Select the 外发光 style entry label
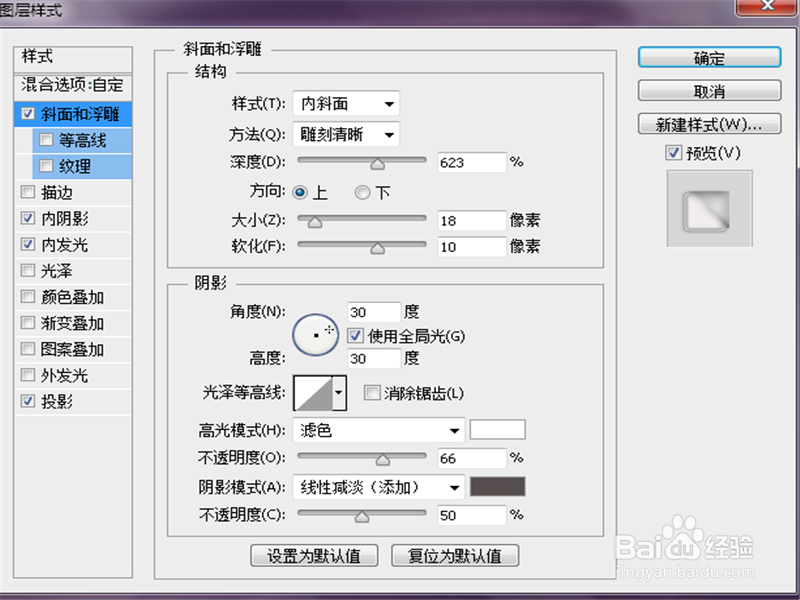This screenshot has width=800, height=600. click(64, 376)
